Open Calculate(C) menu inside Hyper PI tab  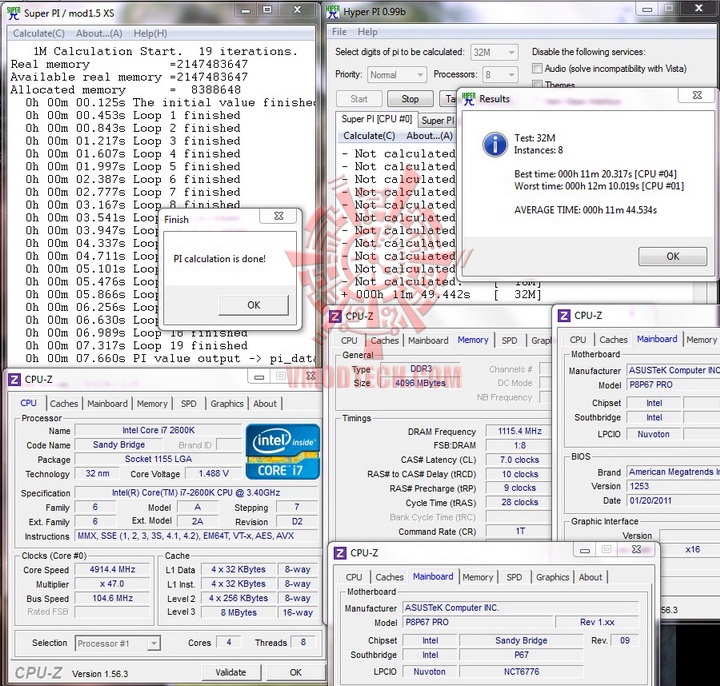pyautogui.click(x=369, y=136)
